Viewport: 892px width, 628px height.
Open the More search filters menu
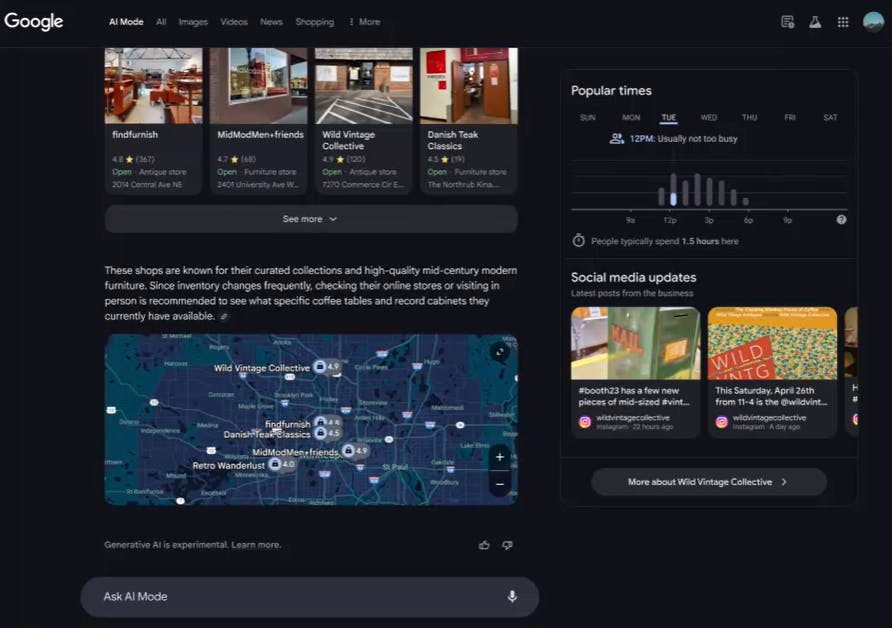(x=364, y=22)
